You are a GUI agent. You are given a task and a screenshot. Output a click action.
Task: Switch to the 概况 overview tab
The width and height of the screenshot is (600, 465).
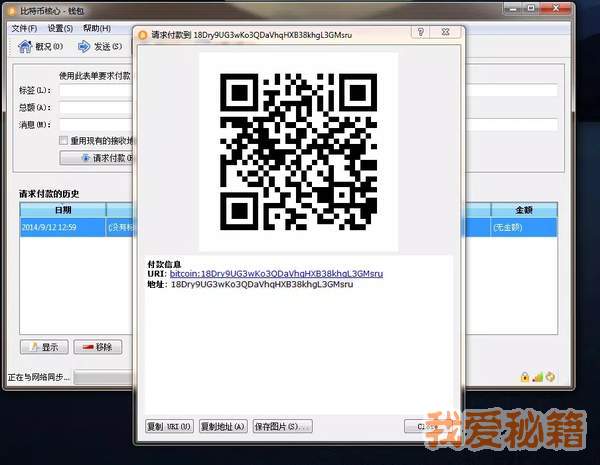click(41, 47)
